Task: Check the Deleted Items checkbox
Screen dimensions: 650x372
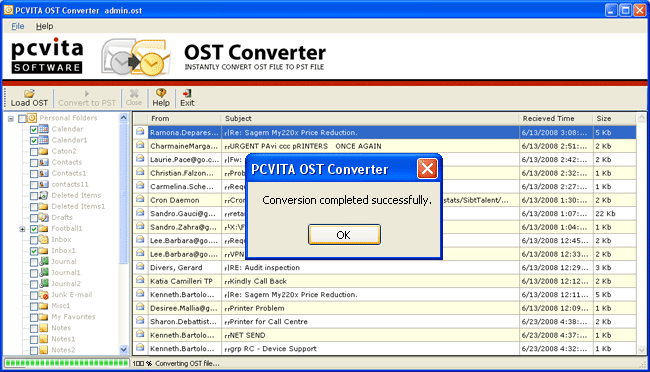Action: click(34, 196)
